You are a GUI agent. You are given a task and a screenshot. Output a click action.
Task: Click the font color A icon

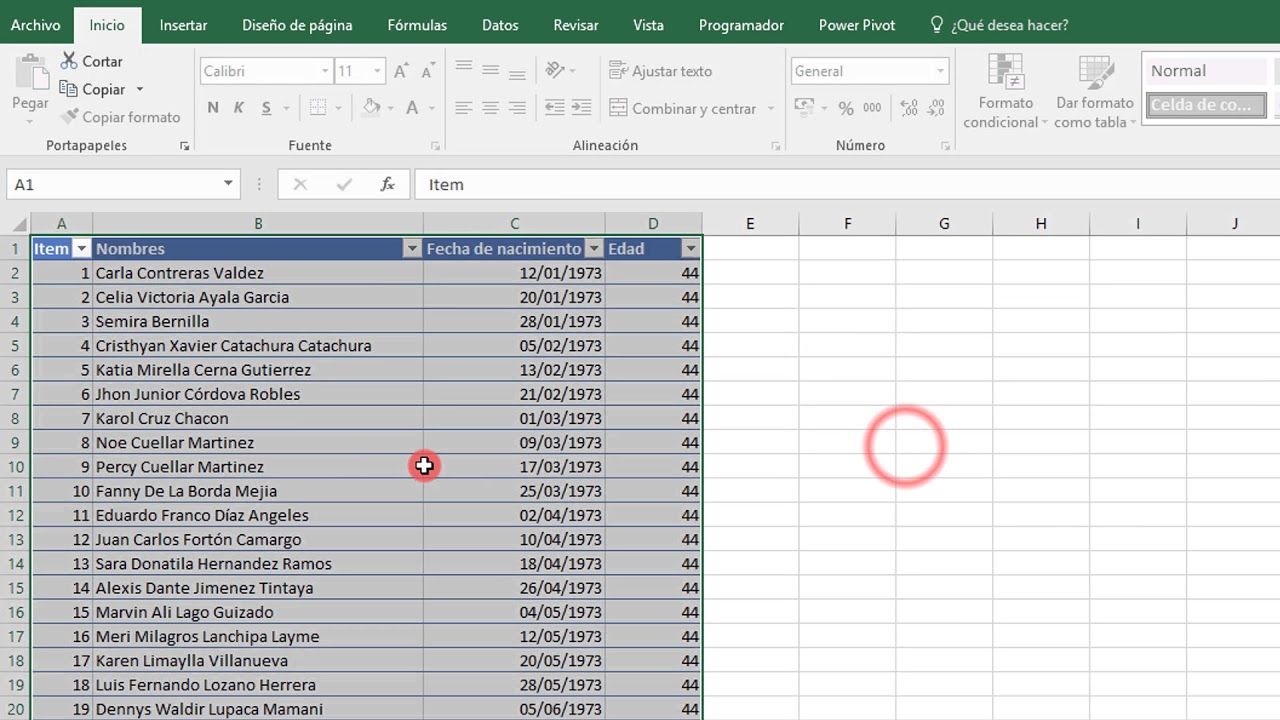coord(414,108)
